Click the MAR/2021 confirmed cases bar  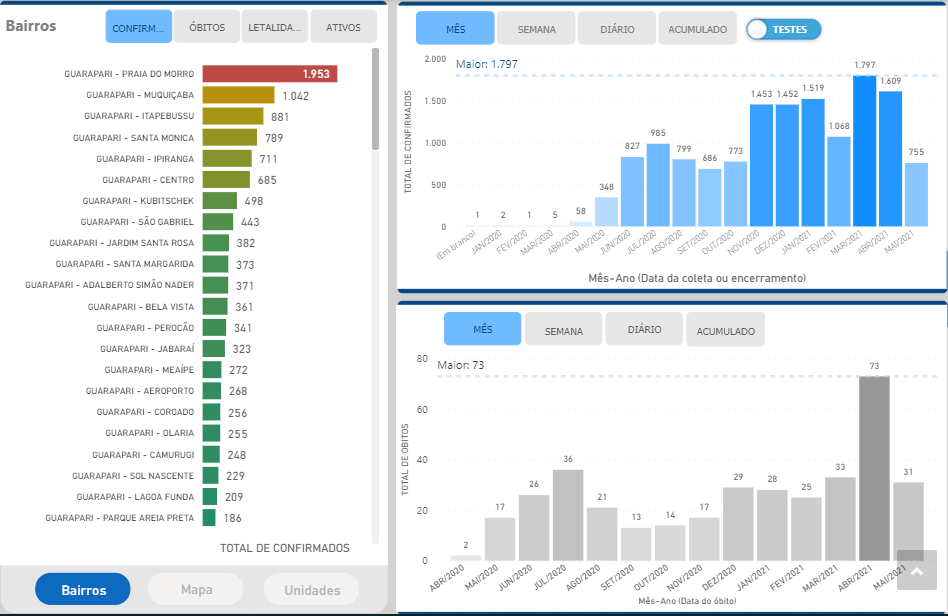[x=864, y=151]
